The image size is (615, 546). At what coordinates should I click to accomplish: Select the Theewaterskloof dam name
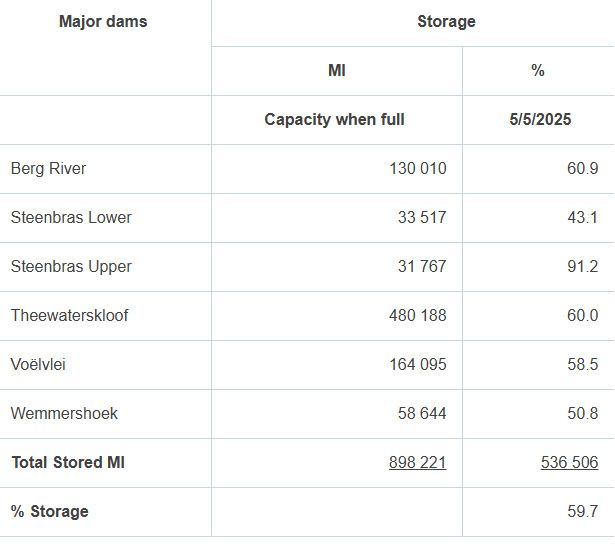click(x=69, y=315)
